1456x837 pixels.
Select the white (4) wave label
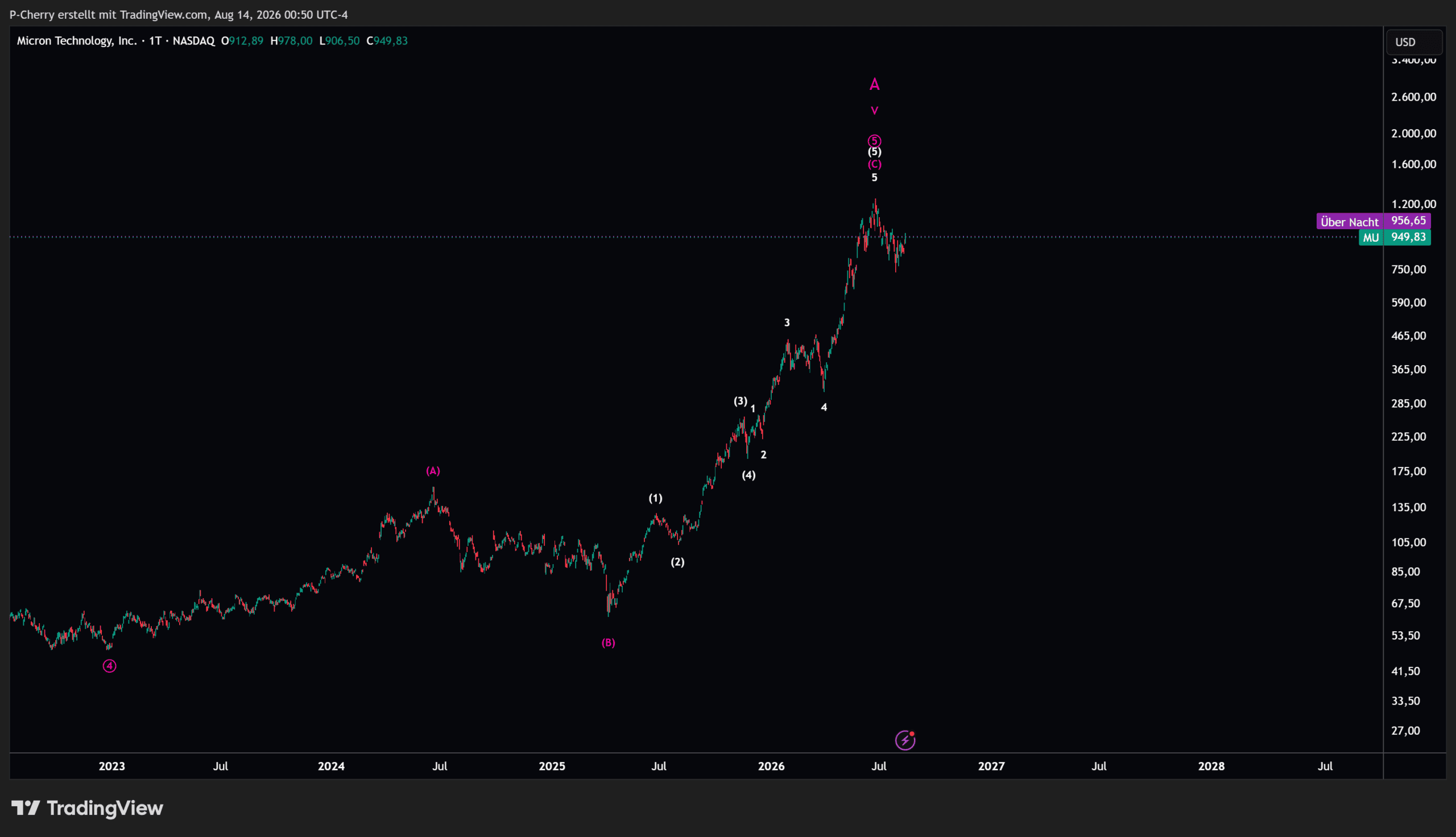pyautogui.click(x=748, y=475)
